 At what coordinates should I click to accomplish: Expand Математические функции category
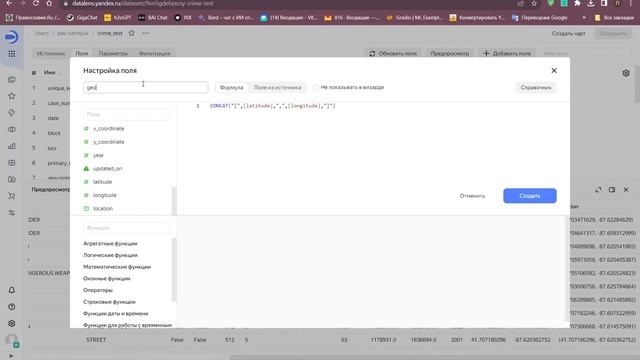(117, 267)
